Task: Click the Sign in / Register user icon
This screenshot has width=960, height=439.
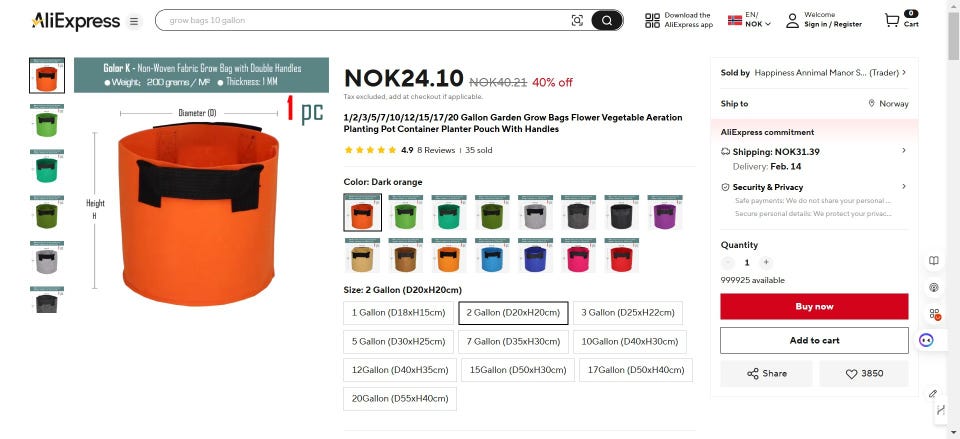Action: (792, 20)
